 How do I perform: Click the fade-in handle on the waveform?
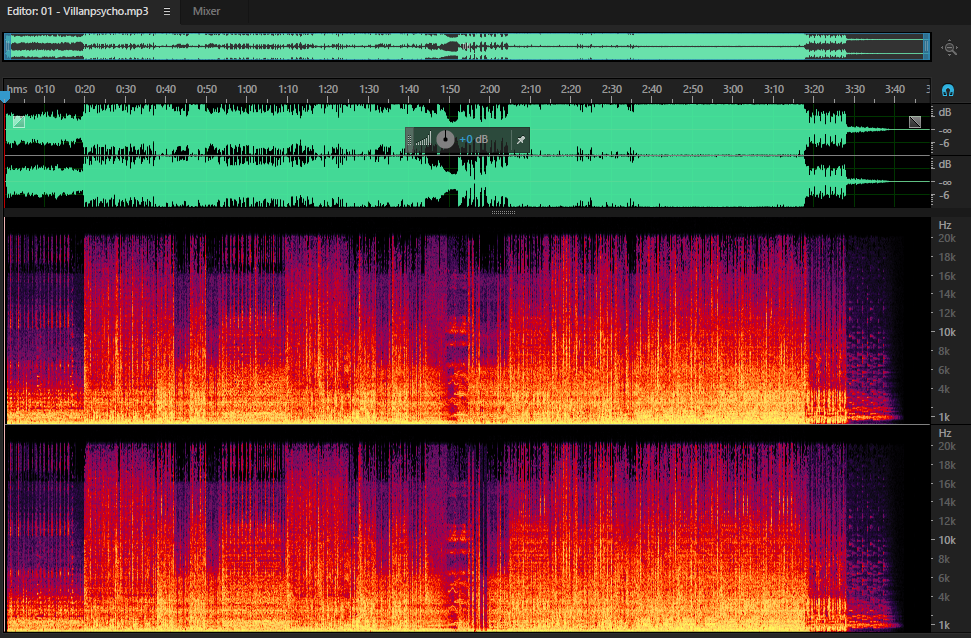(x=19, y=122)
